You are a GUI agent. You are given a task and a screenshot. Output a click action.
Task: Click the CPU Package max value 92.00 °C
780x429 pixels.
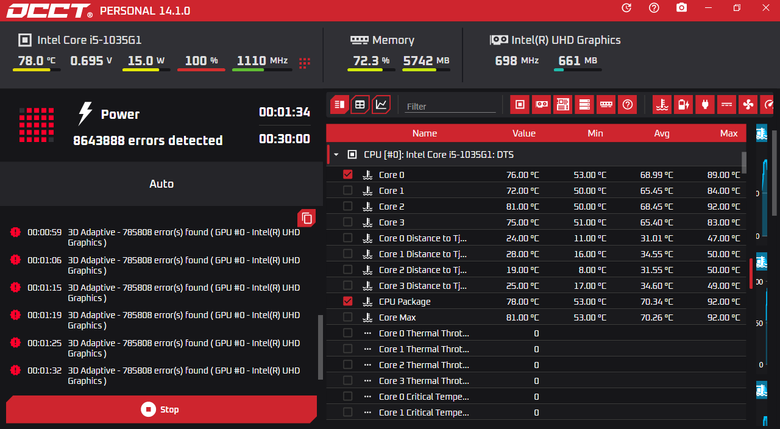tap(723, 301)
